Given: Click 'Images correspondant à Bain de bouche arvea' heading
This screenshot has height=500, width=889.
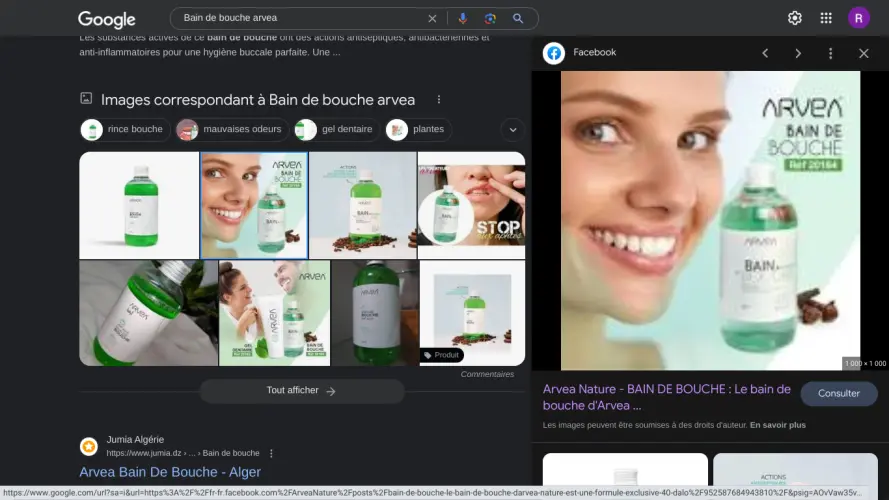Looking at the screenshot, I should (258, 100).
